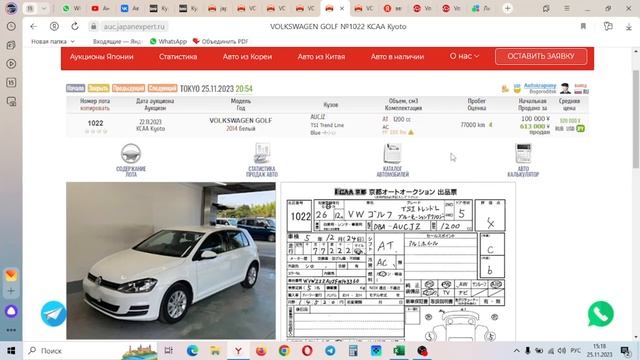Open the mail envelope icon in the left sidebar

(11, 275)
